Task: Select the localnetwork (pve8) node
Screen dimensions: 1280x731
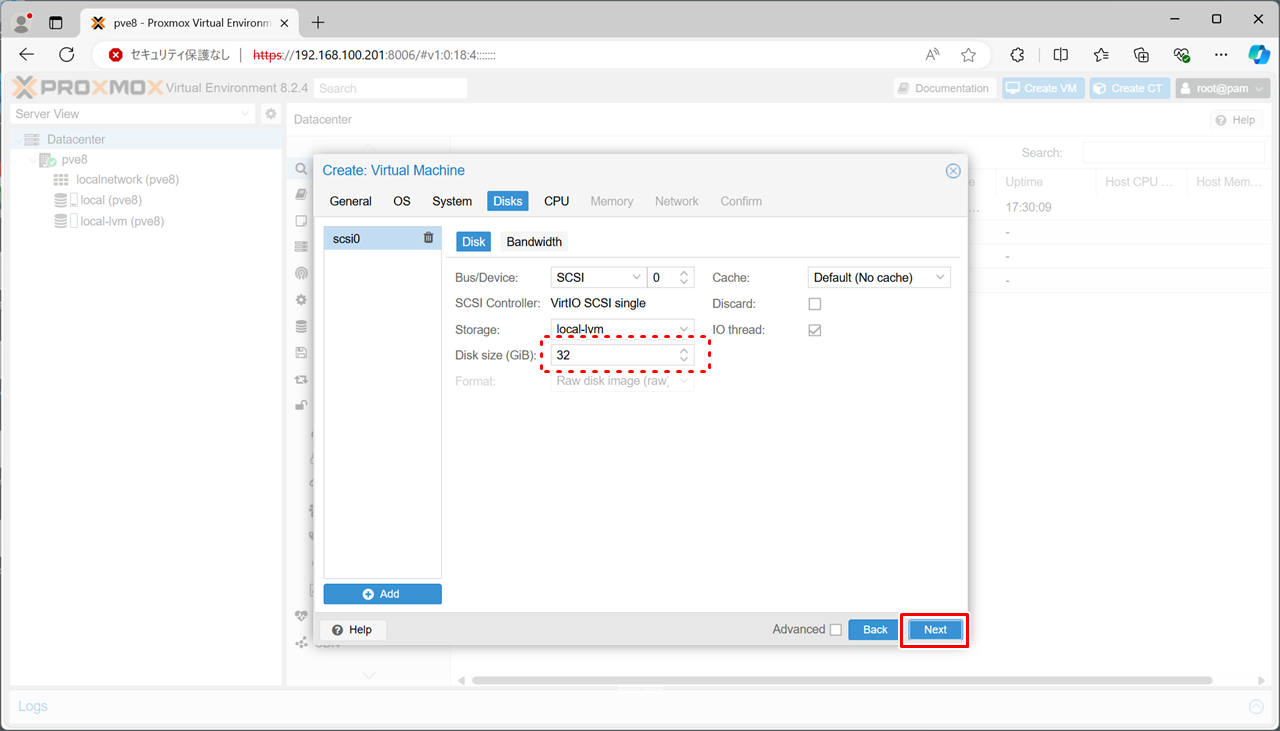Action: (127, 180)
